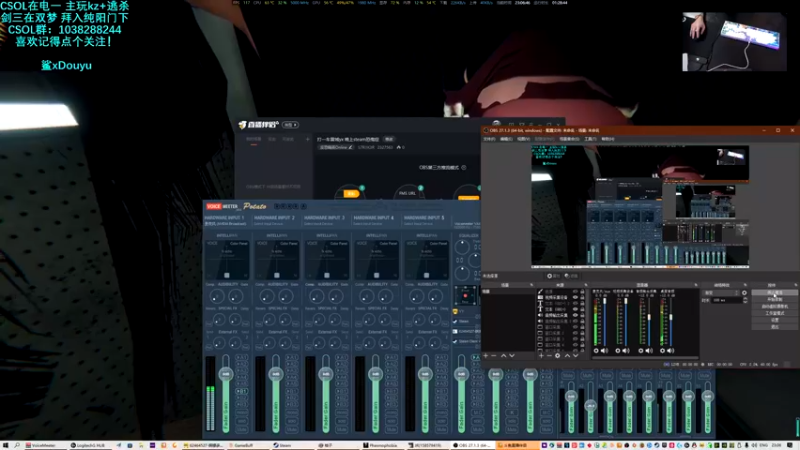Click the OBS preview canvas

[x=640, y=206]
